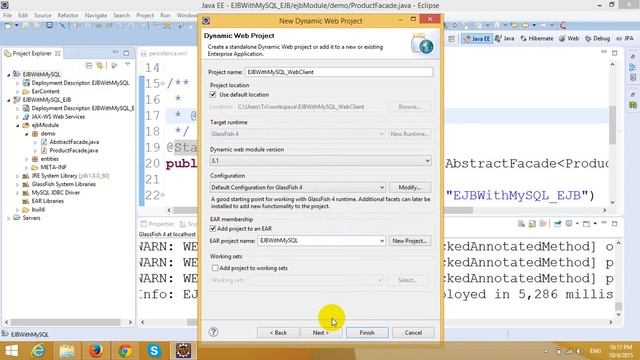
Task: Open the Search menu
Action: pos(121,15)
